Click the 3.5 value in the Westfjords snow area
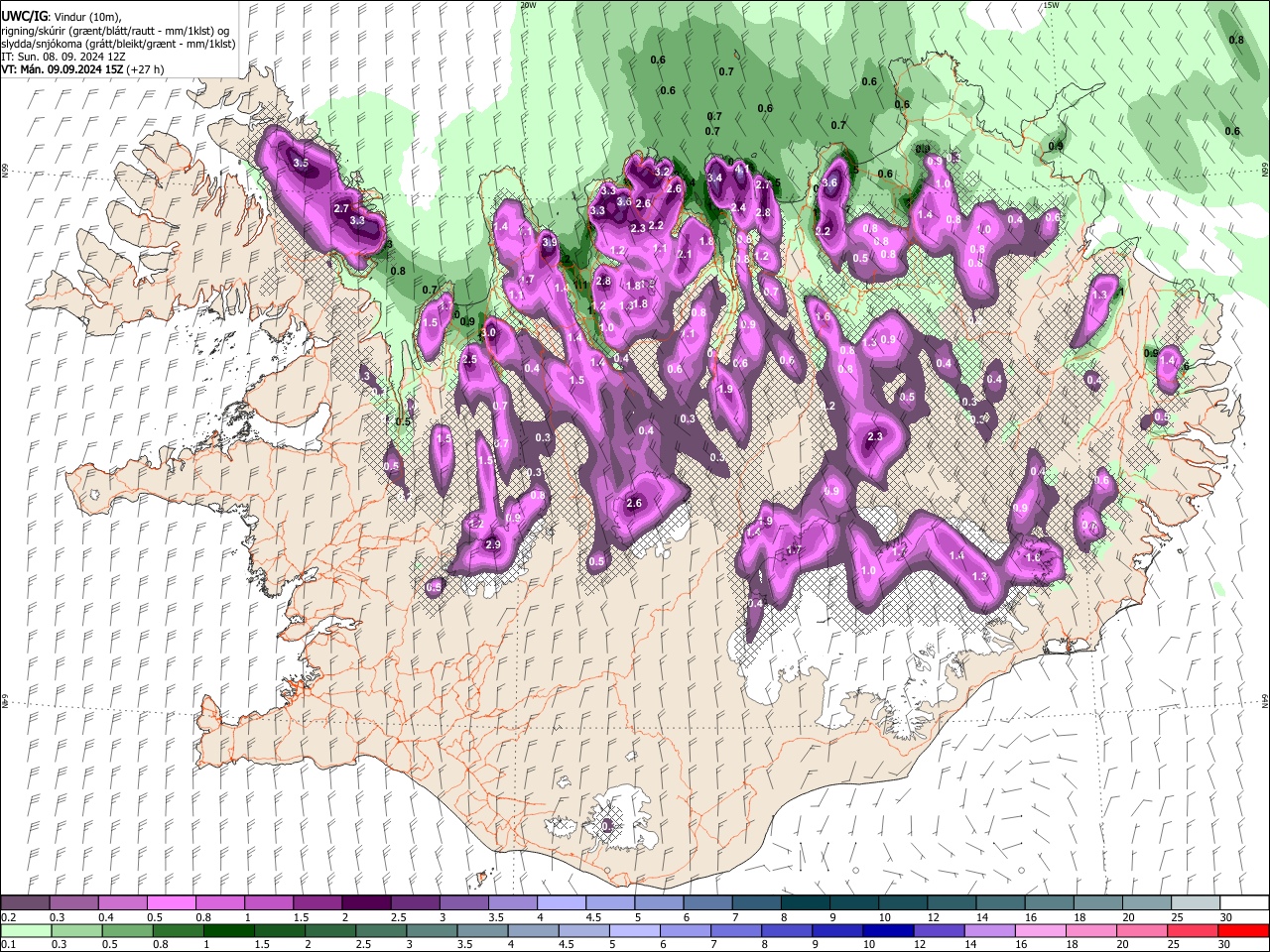This screenshot has width=1270, height=952. point(302,163)
